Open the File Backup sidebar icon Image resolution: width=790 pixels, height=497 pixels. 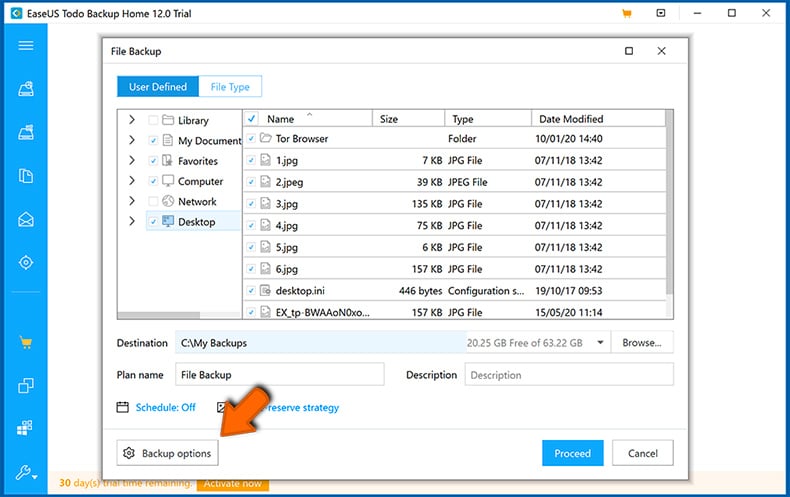26,176
